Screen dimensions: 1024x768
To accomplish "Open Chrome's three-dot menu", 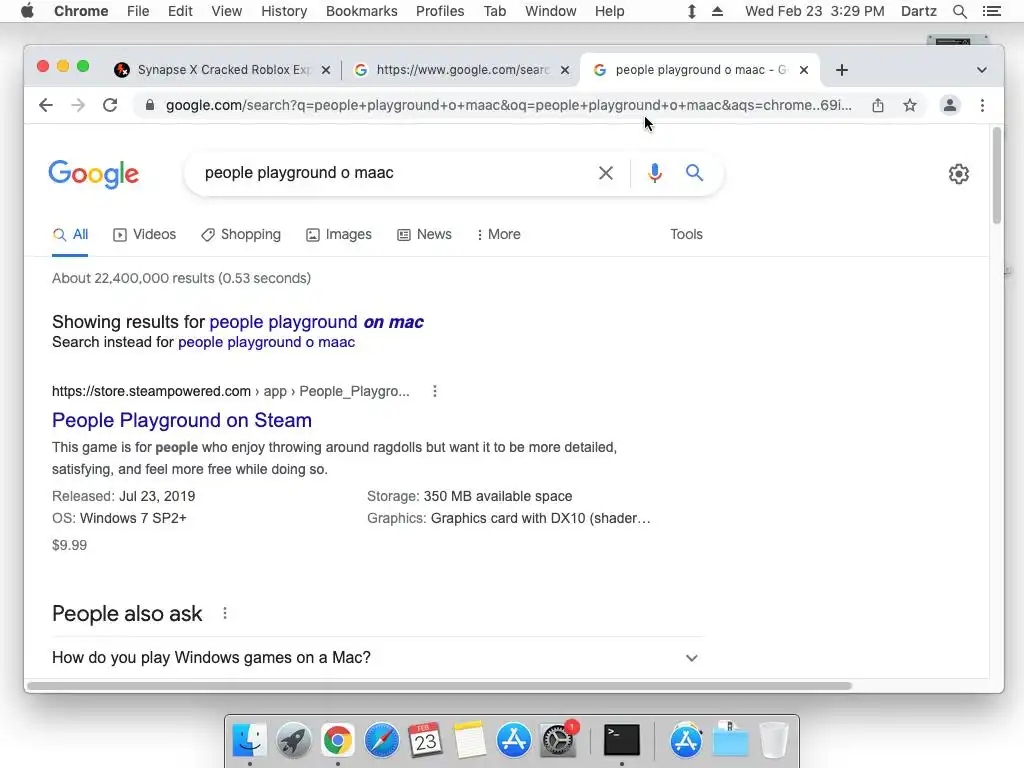I will click(982, 105).
